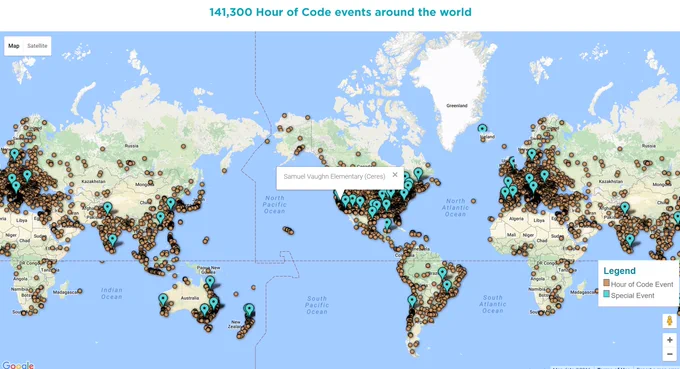This screenshot has height=369, width=680.
Task: Click the North Pacific Ocean label
Action: coord(275,204)
